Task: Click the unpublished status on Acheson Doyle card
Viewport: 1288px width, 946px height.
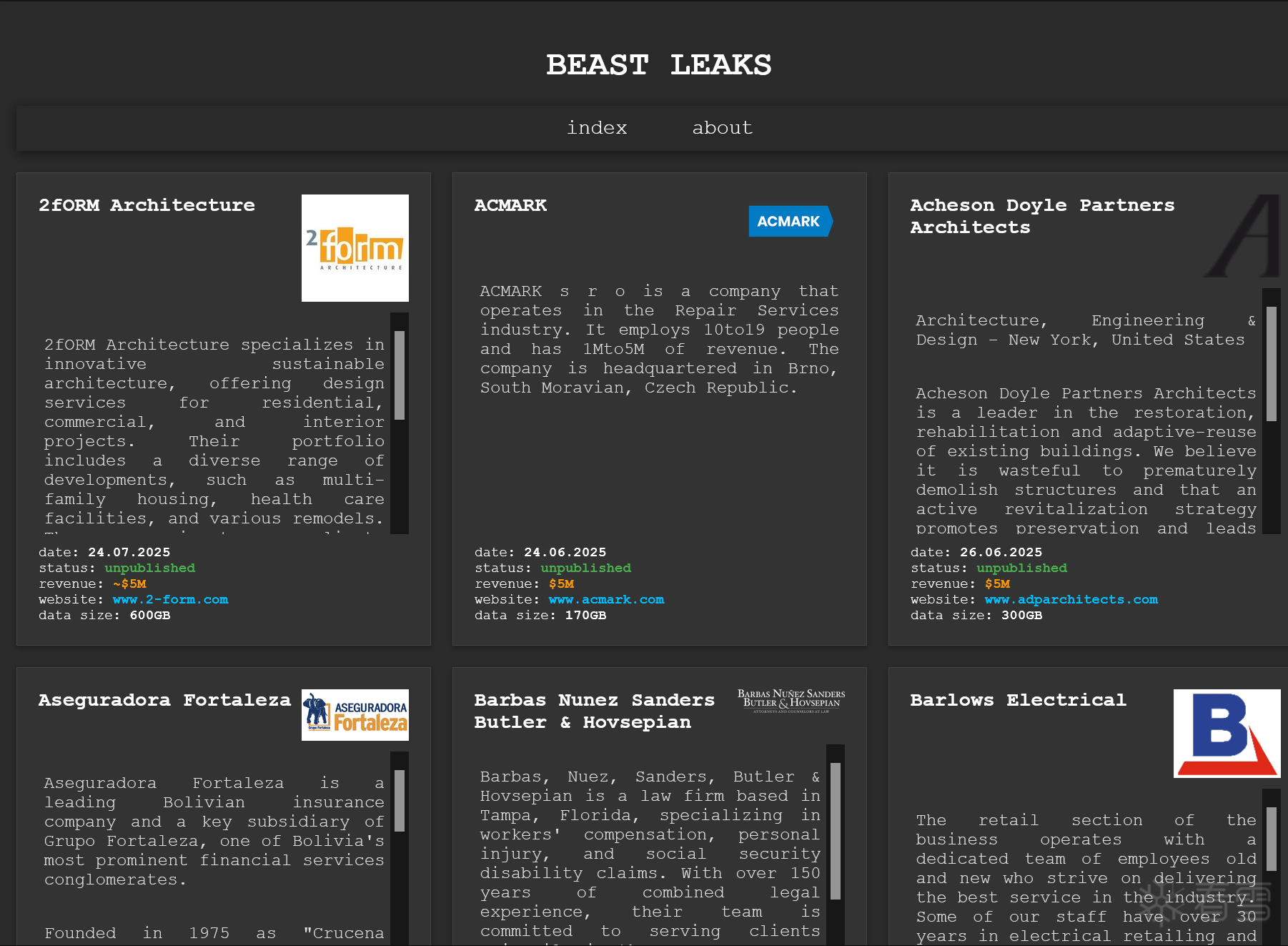Action: pos(1022,568)
